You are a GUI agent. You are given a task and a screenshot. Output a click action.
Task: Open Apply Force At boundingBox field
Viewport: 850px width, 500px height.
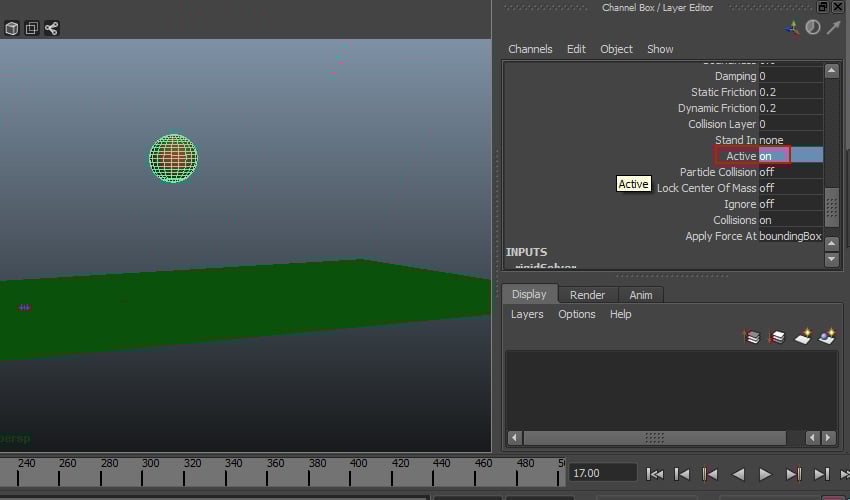790,236
